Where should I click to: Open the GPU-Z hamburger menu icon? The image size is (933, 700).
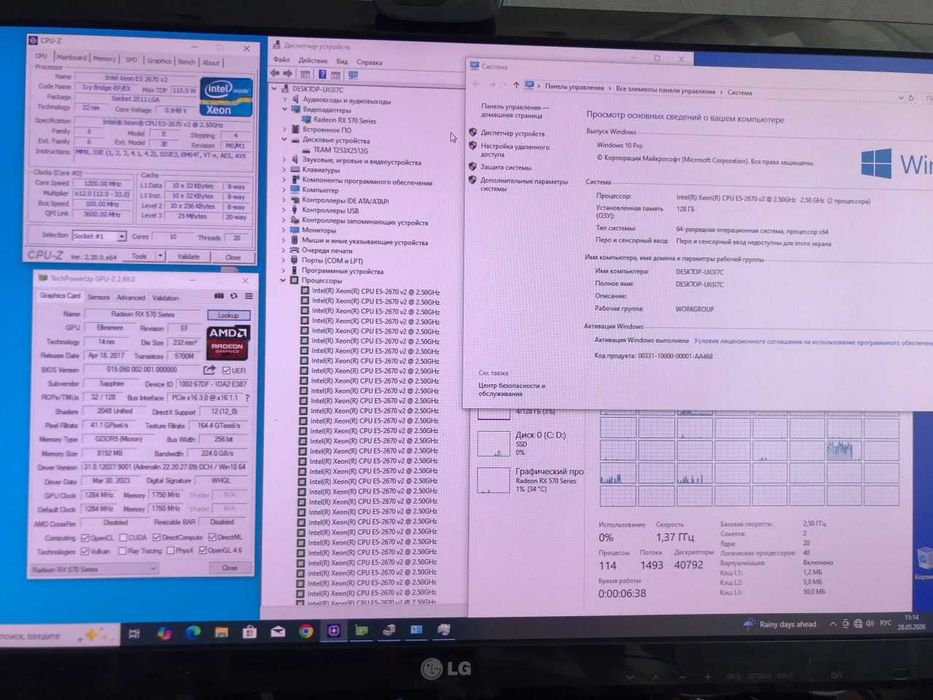(x=249, y=296)
